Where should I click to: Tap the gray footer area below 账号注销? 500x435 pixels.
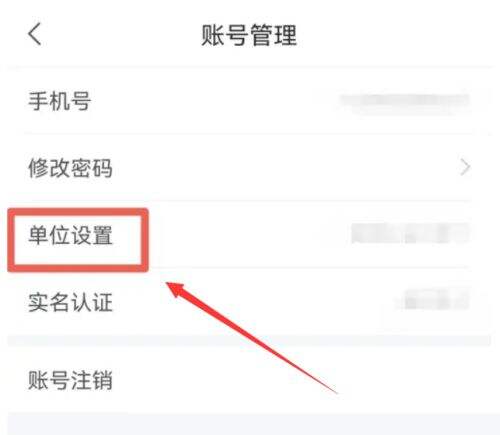coord(250,424)
